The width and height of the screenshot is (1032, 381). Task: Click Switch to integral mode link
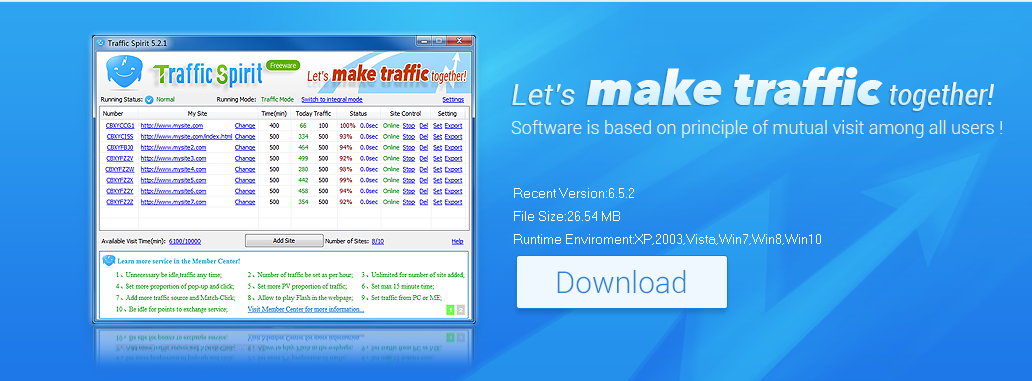click(x=332, y=100)
